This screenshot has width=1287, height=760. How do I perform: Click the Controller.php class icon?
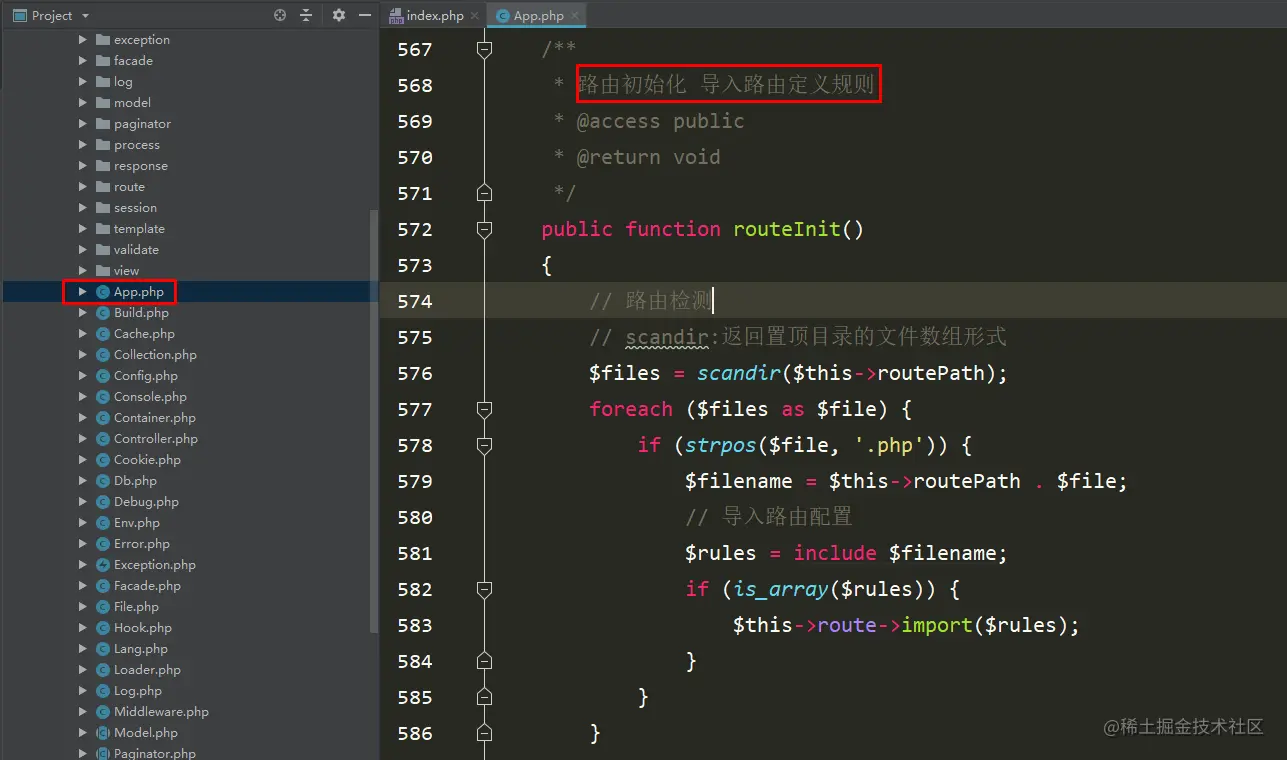pos(103,439)
